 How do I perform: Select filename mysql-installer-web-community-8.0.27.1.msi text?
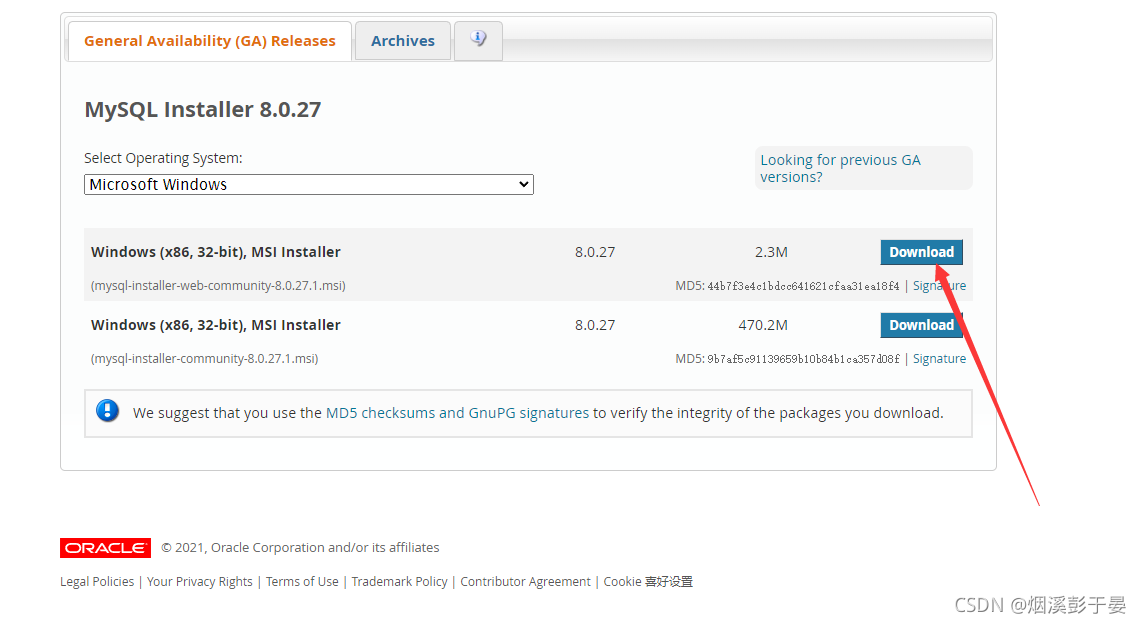coord(218,286)
